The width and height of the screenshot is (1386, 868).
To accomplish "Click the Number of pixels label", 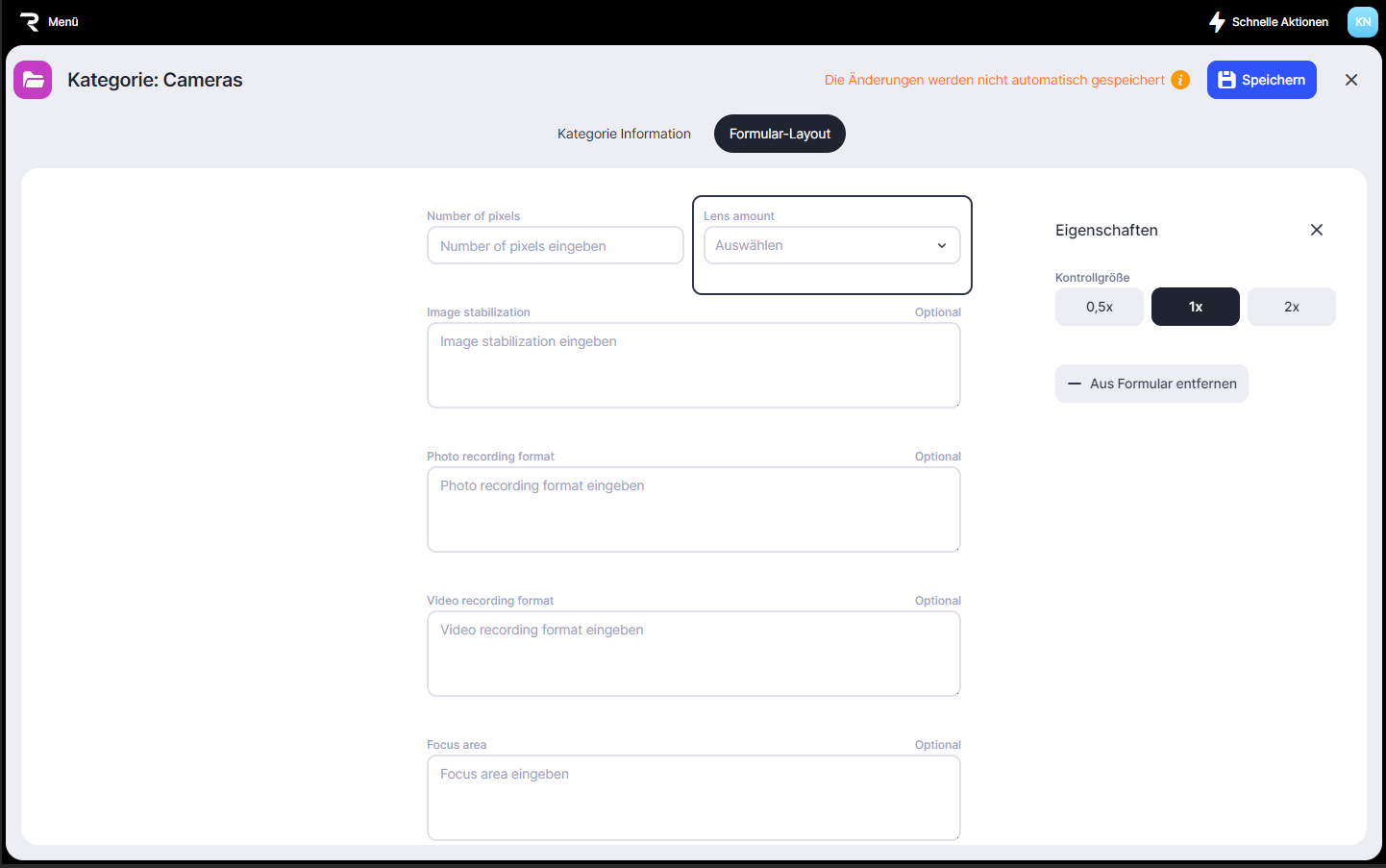I will (473, 216).
